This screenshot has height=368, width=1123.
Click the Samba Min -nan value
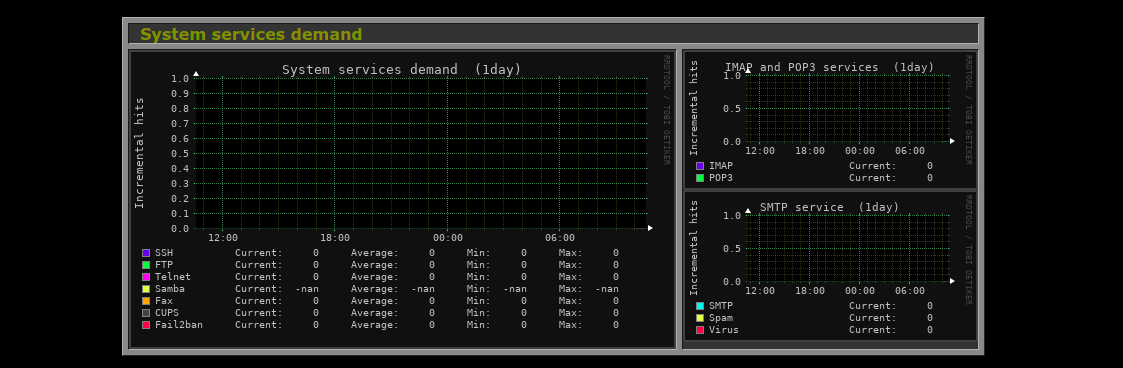[x=515, y=289]
